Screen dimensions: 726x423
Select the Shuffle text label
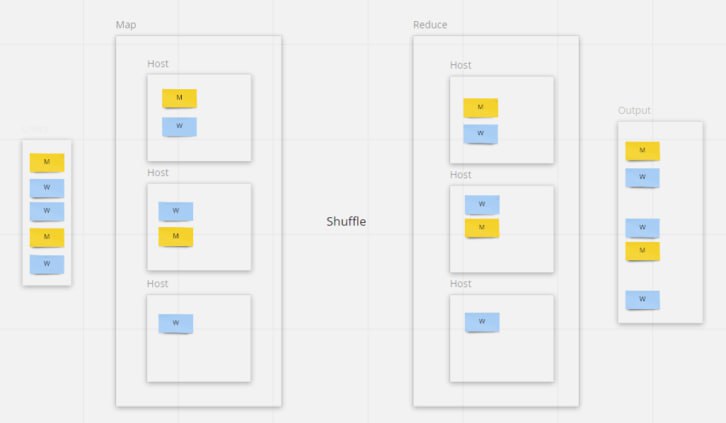tap(346, 221)
